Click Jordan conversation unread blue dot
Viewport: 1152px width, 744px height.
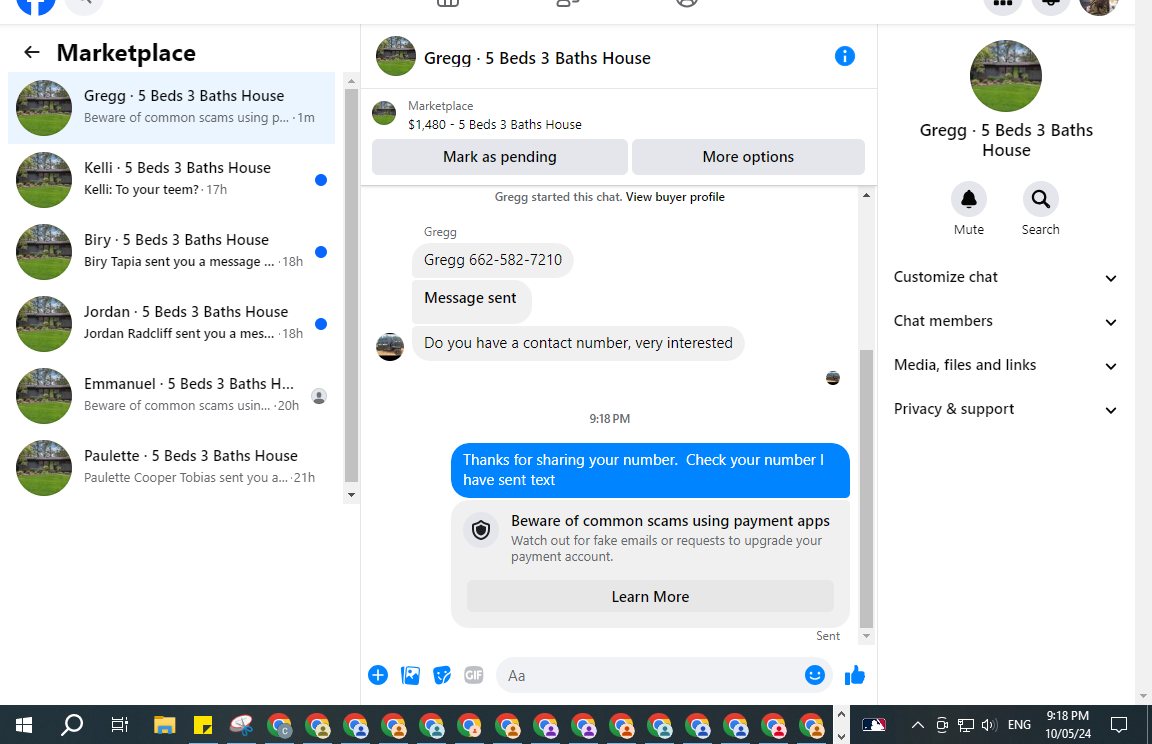click(321, 324)
